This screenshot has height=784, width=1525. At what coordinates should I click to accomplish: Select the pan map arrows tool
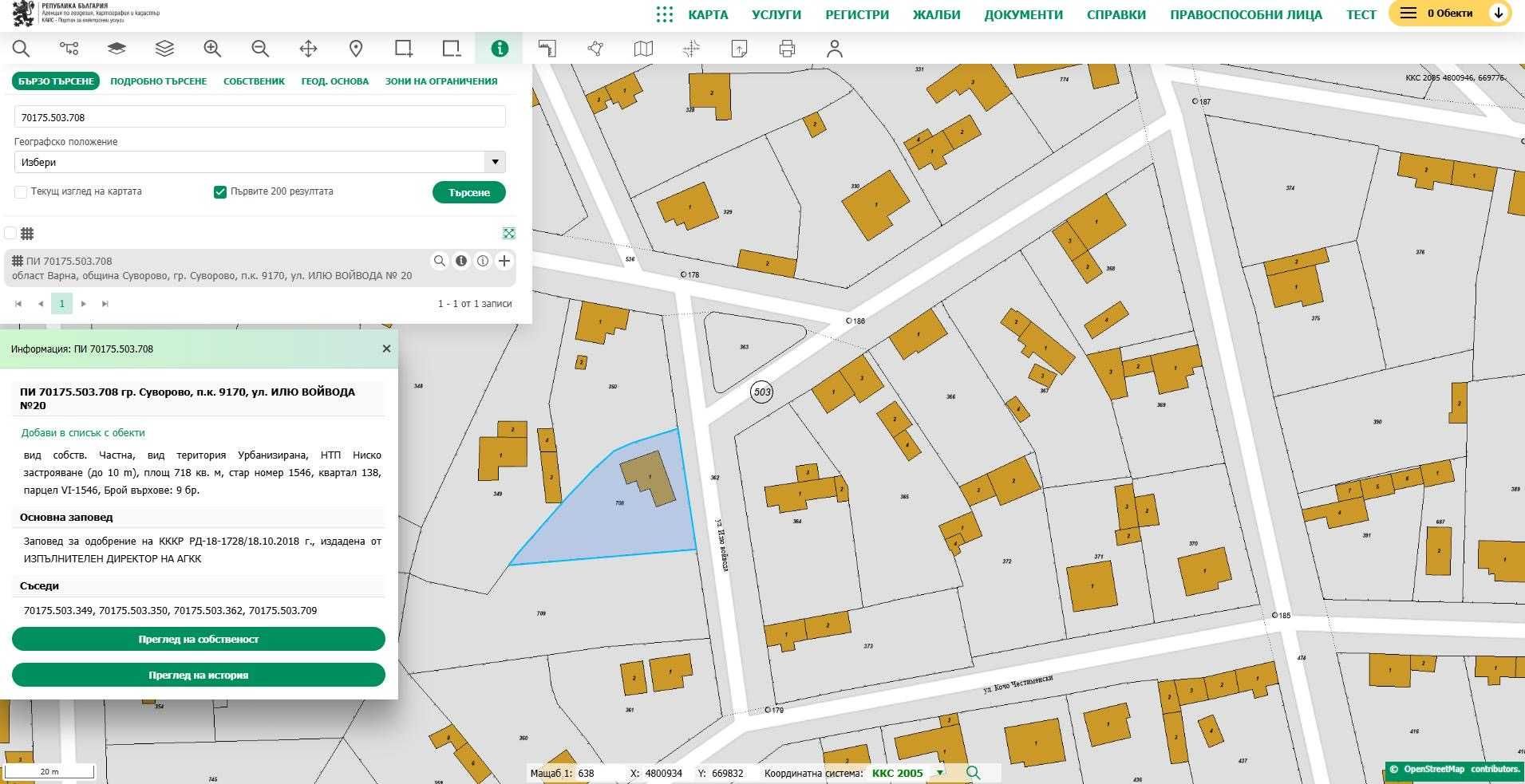pyautogui.click(x=308, y=49)
